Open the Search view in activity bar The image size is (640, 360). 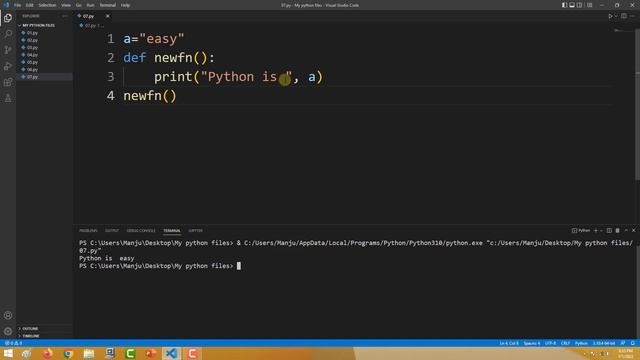8,34
